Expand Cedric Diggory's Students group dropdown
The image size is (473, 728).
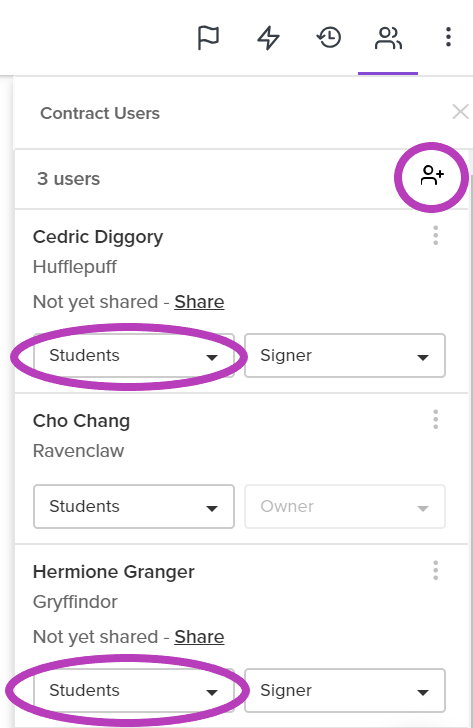pyautogui.click(x=134, y=356)
